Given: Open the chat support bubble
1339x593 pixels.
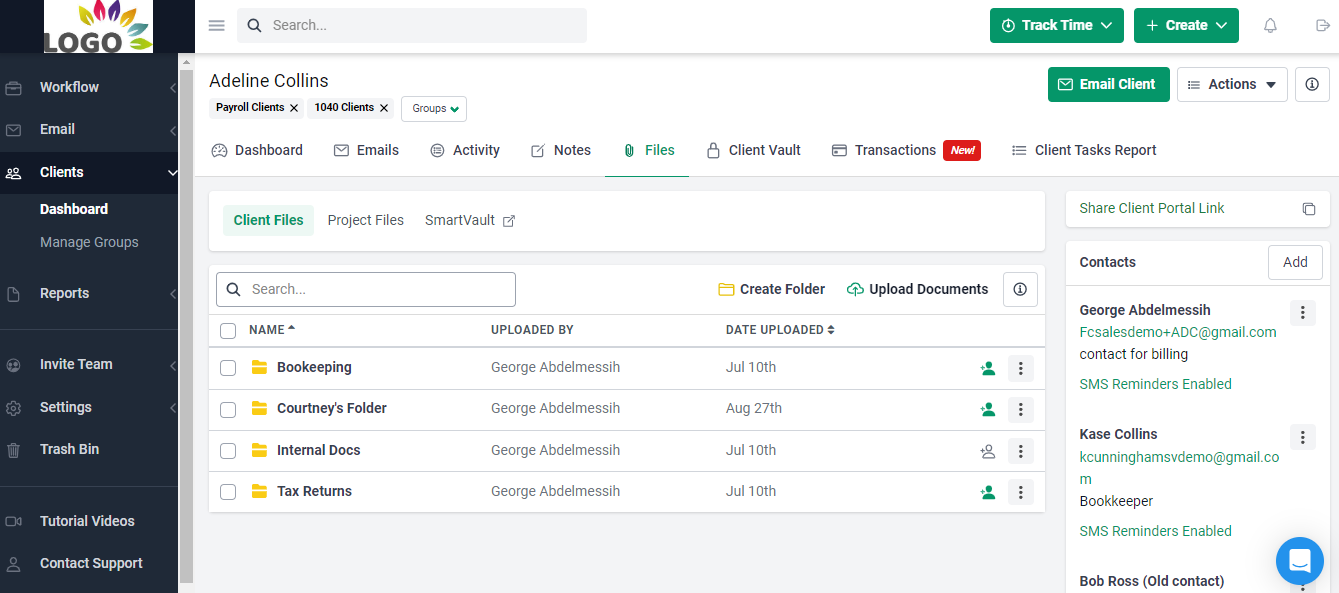Looking at the screenshot, I should coord(1300,561).
